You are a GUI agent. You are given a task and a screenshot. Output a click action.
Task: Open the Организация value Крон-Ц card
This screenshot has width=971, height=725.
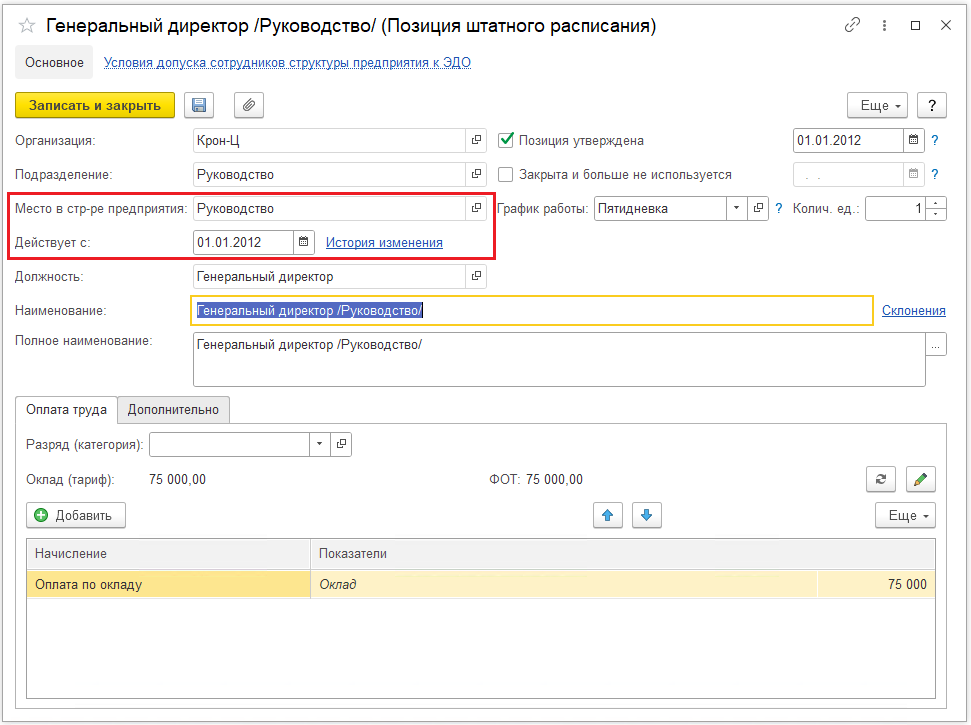point(476,141)
